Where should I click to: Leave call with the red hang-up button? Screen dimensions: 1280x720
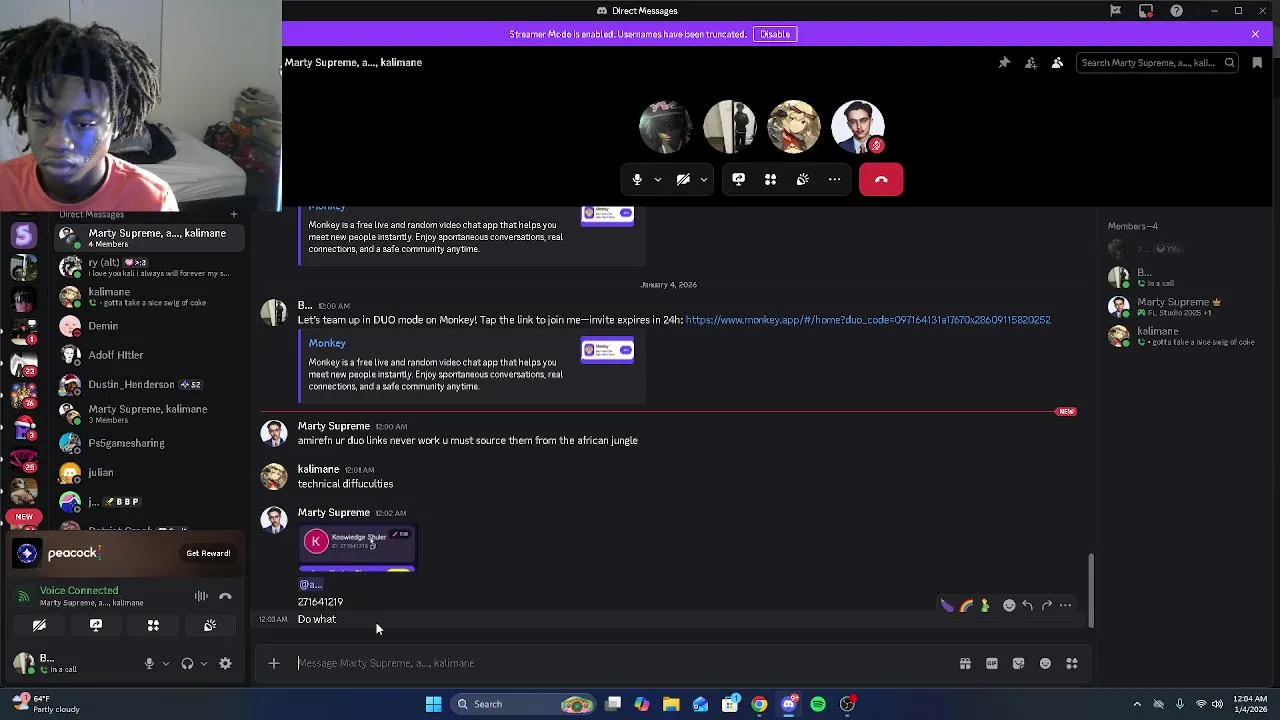click(881, 179)
